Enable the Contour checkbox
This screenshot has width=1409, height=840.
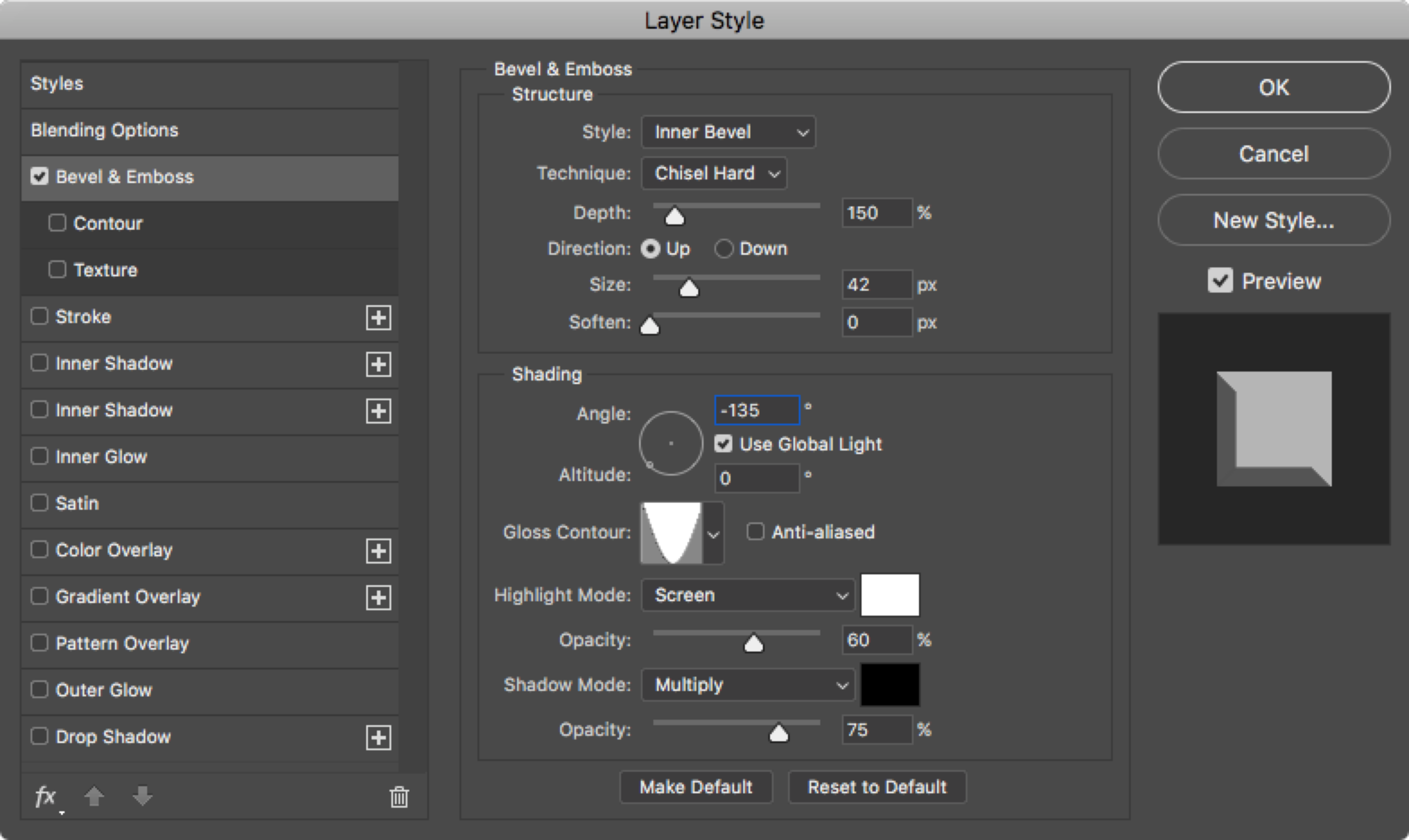(x=57, y=223)
